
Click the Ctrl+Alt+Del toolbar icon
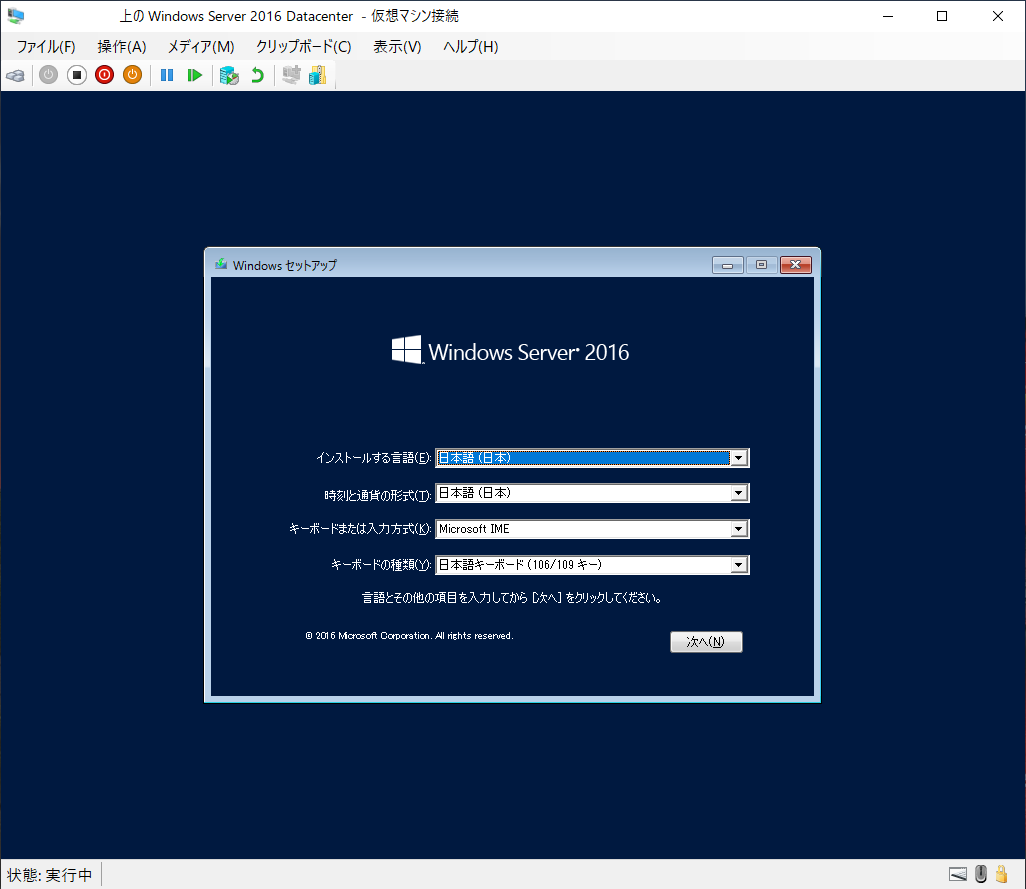tap(15, 76)
